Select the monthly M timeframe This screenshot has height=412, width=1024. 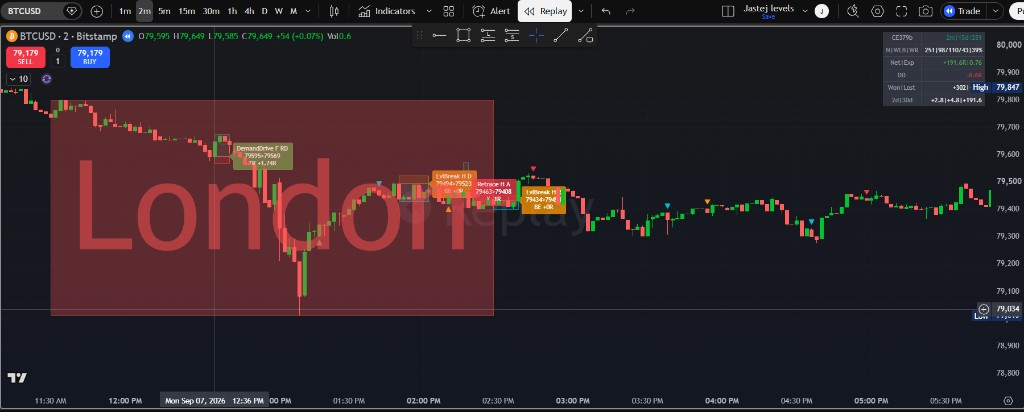[293, 11]
